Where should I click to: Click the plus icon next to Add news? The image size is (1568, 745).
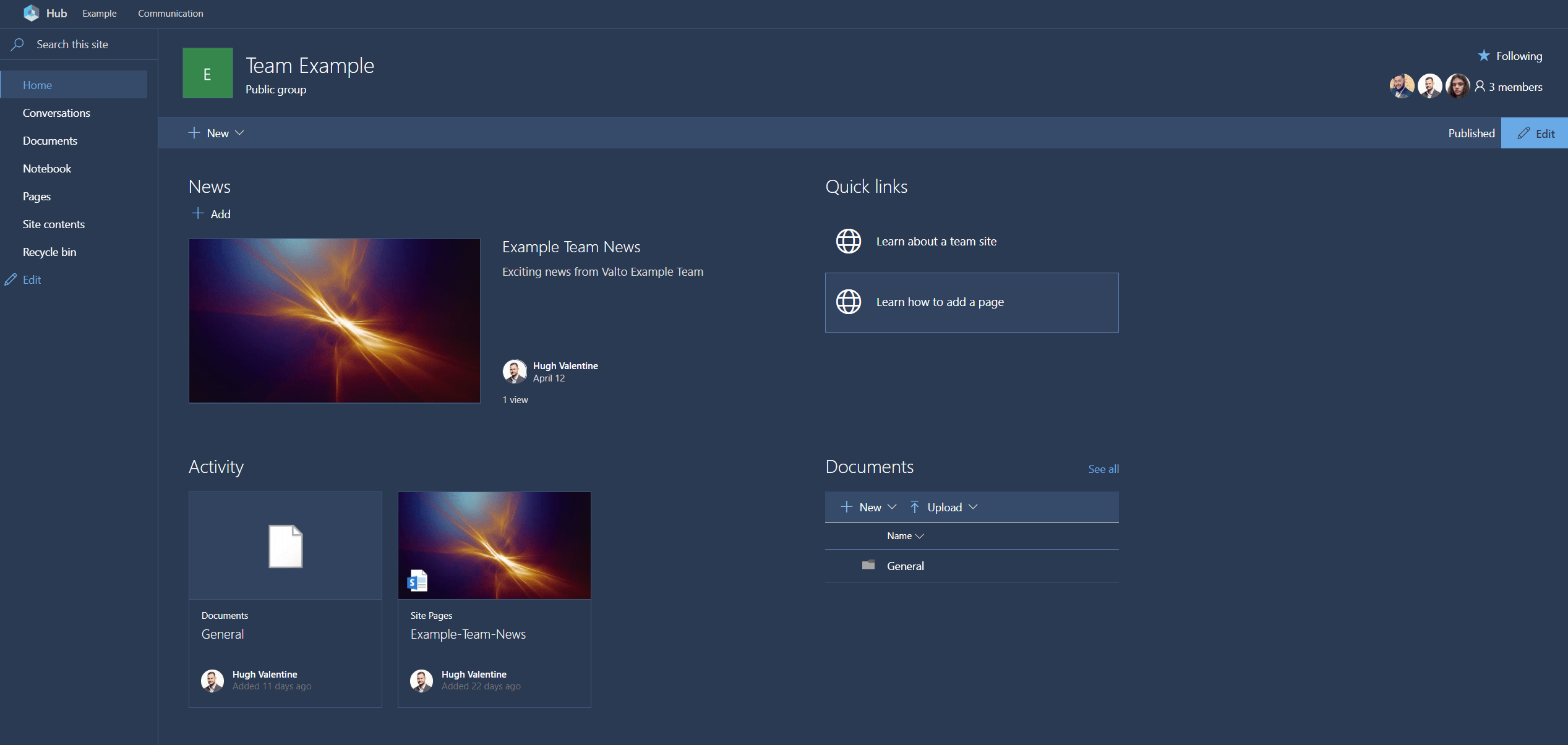click(x=198, y=213)
